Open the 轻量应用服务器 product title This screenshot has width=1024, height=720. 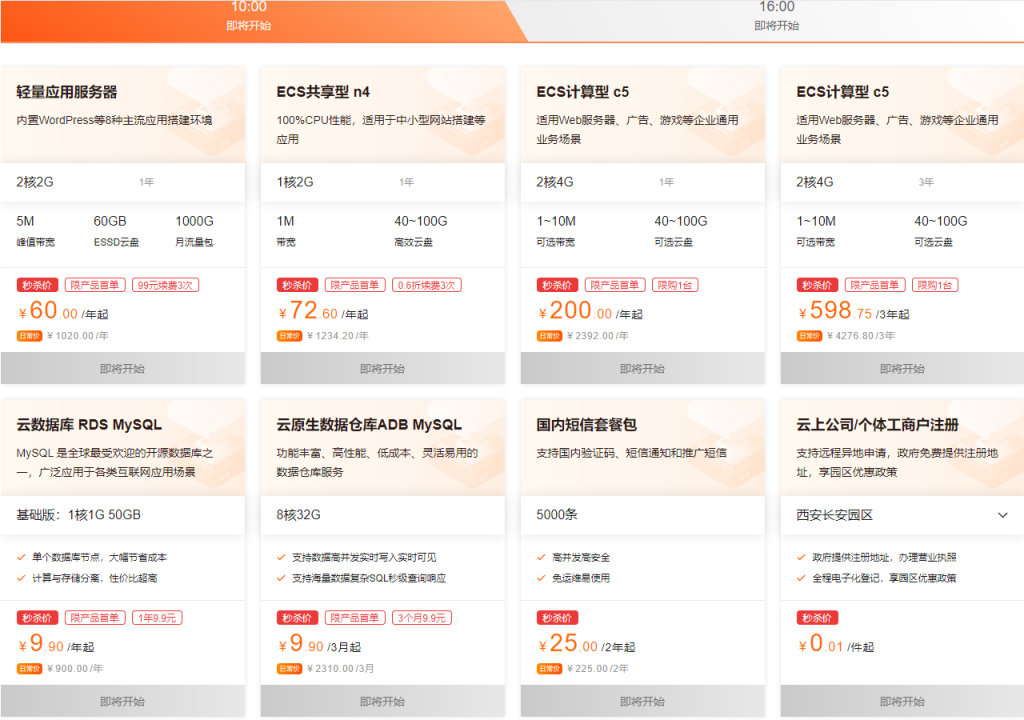click(x=67, y=92)
